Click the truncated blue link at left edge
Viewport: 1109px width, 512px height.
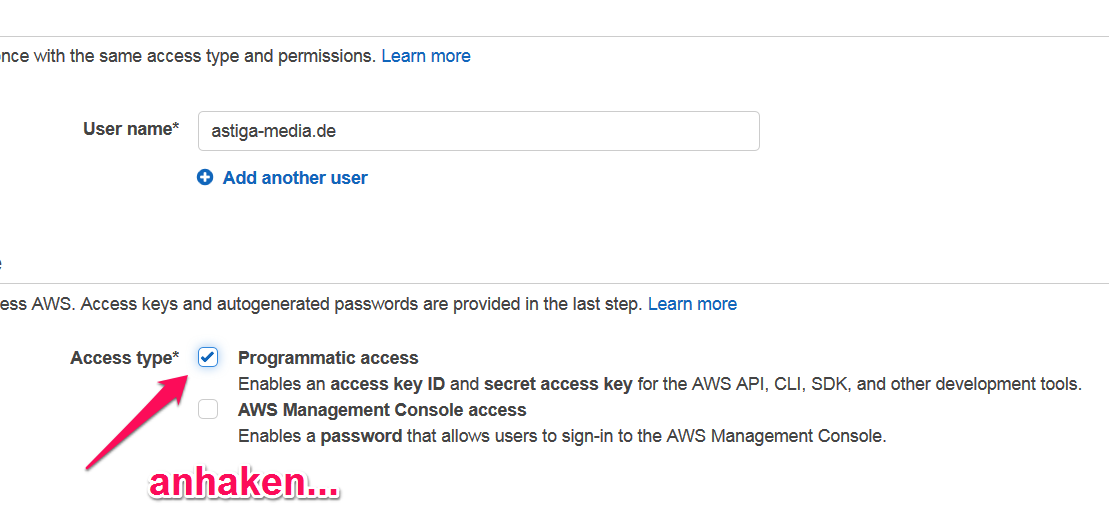point(1,264)
